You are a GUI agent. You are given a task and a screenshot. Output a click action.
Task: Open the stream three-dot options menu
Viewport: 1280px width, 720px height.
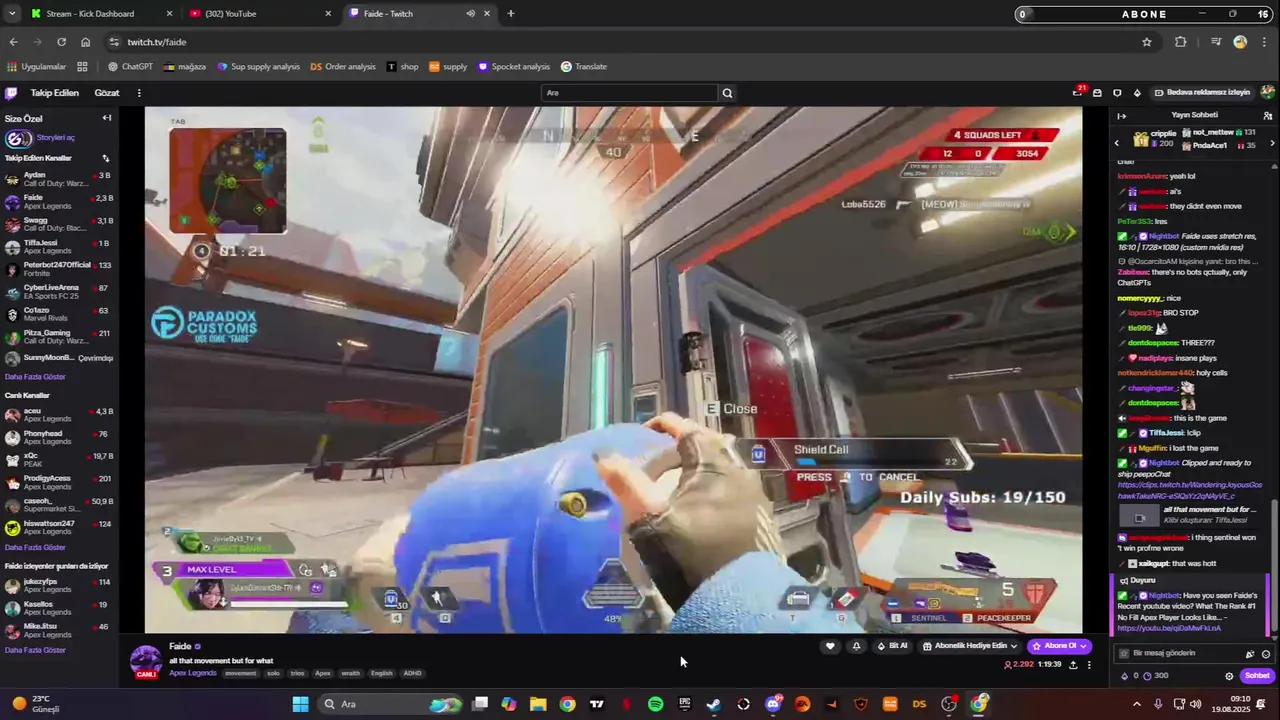point(1089,664)
